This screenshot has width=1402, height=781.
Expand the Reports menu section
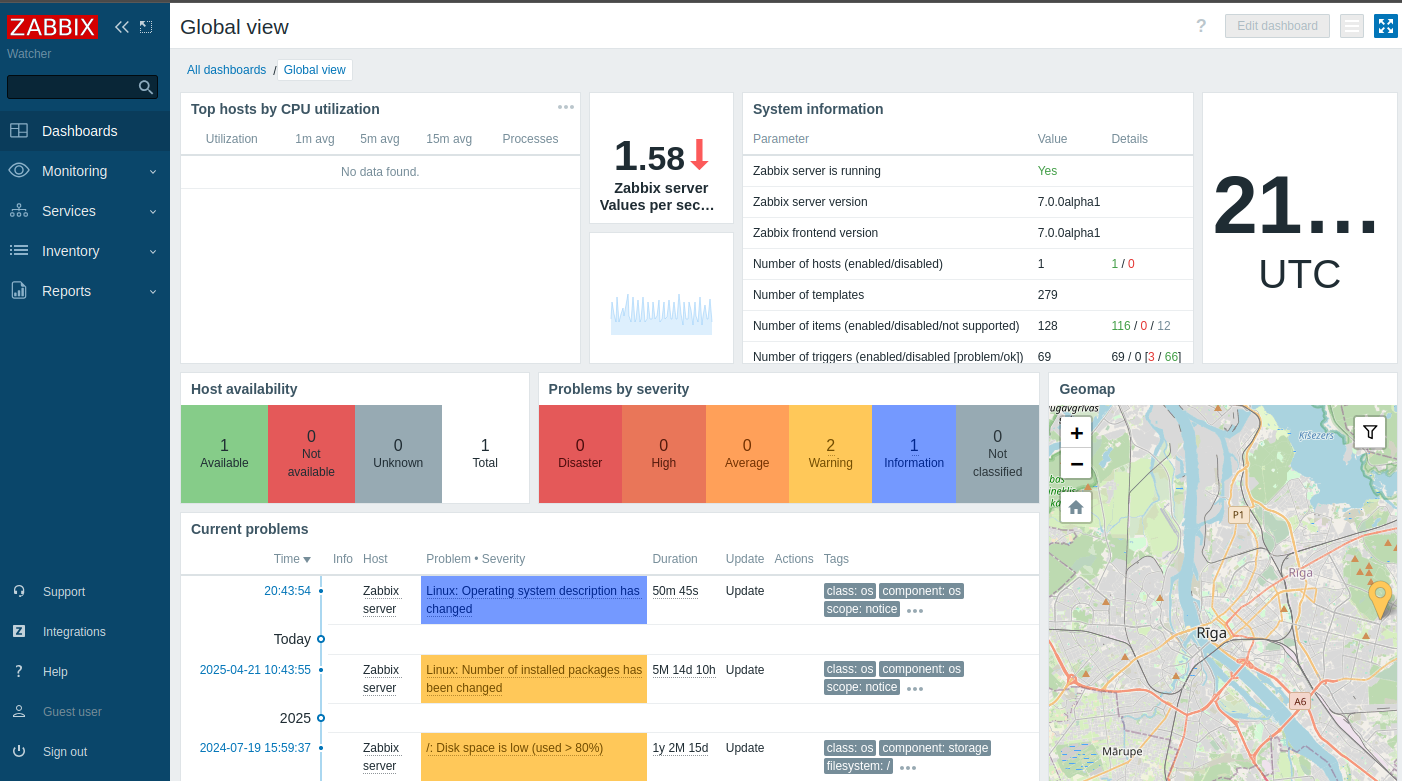[x=85, y=291]
